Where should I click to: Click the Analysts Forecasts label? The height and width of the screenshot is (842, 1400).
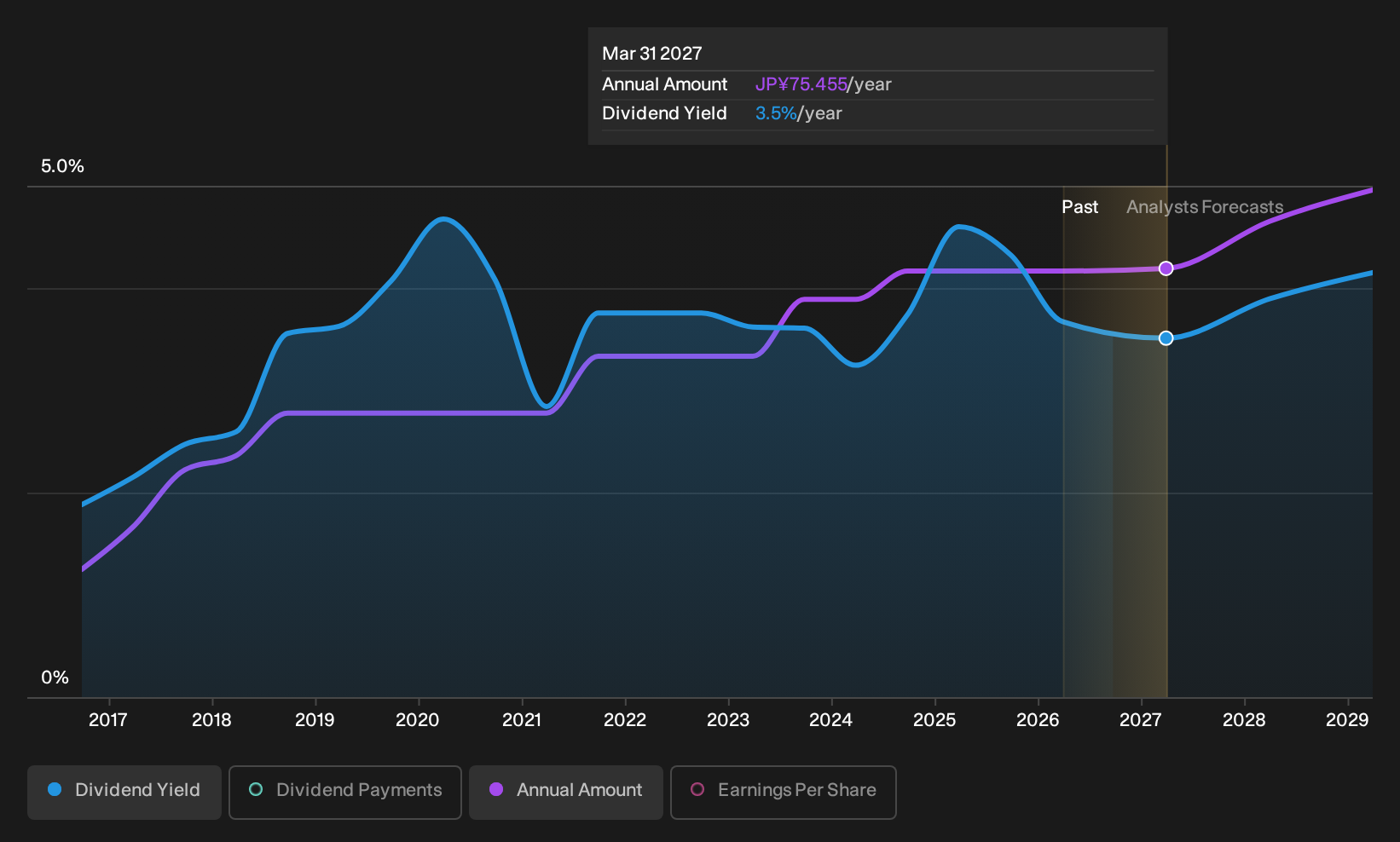coord(1205,207)
